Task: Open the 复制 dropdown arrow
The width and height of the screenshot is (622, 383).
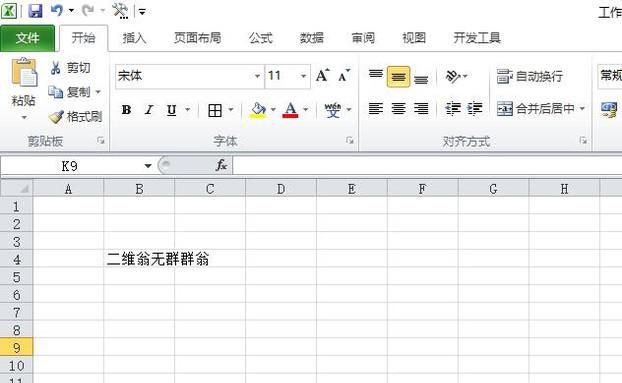Action: [x=98, y=92]
